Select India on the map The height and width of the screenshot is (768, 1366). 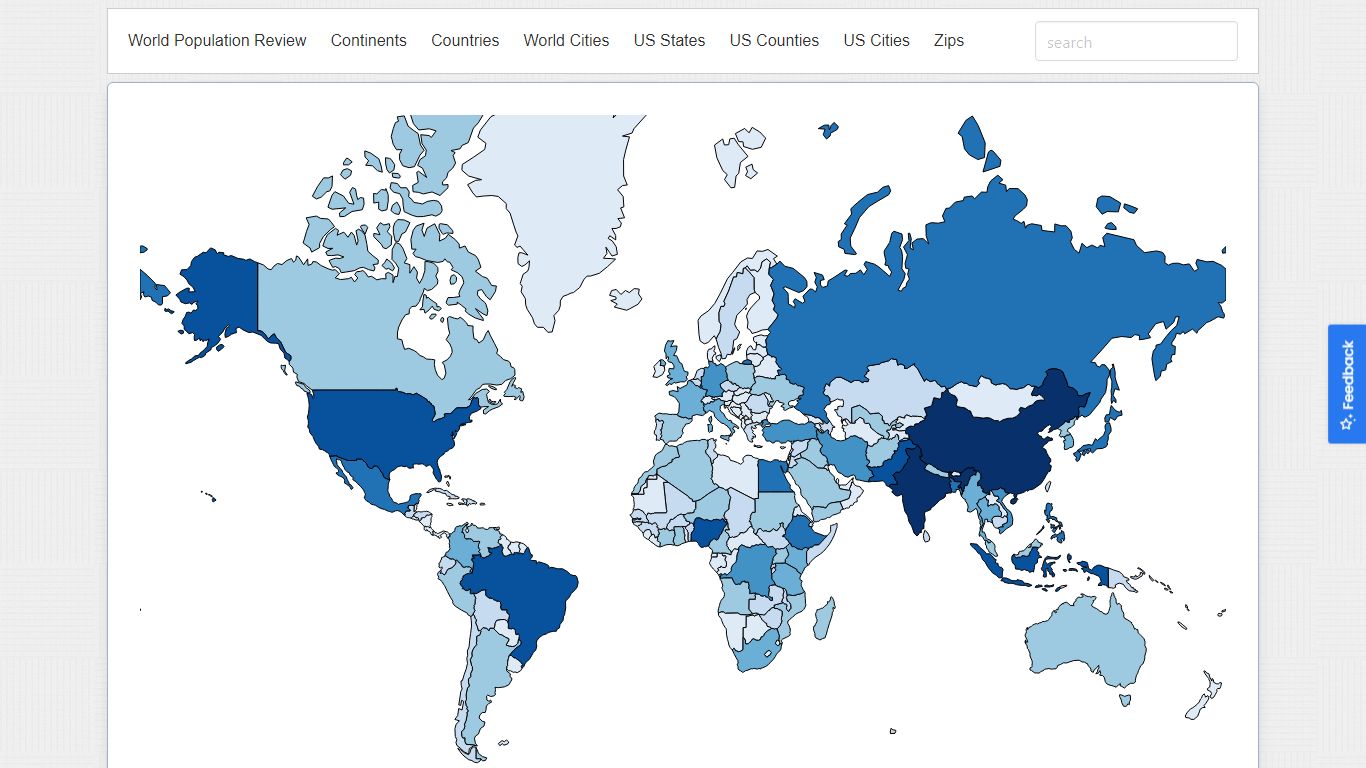pos(918,490)
